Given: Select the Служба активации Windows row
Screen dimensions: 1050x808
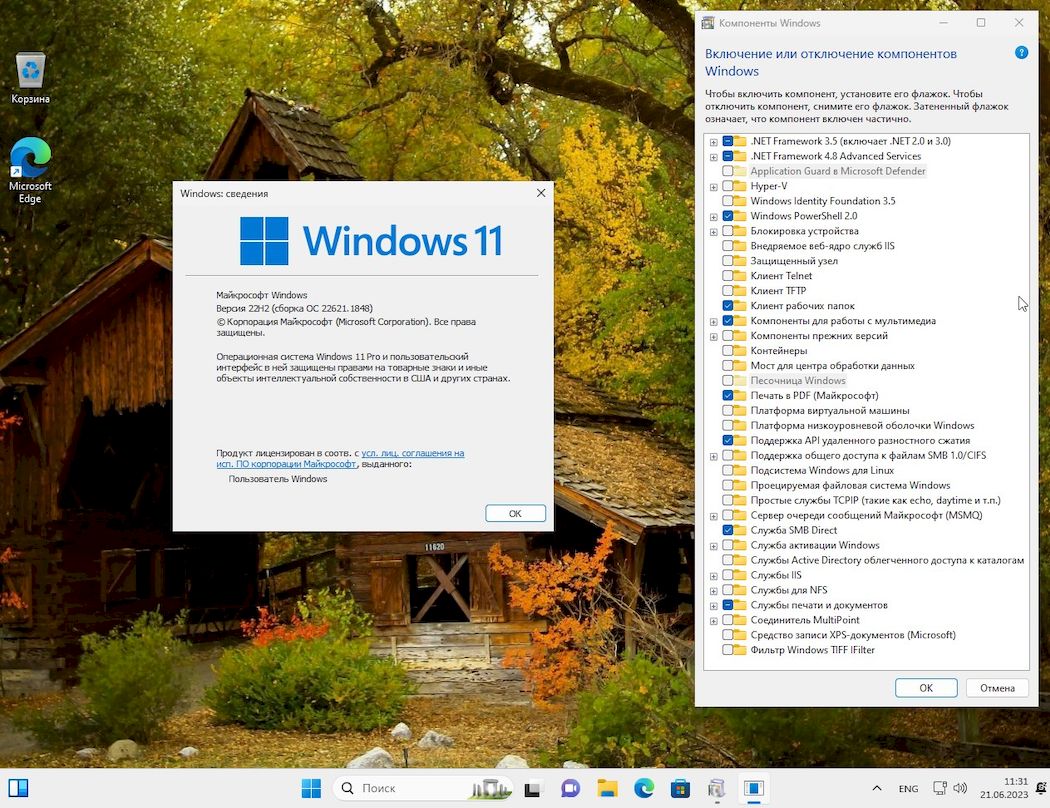Looking at the screenshot, I should tap(814, 545).
